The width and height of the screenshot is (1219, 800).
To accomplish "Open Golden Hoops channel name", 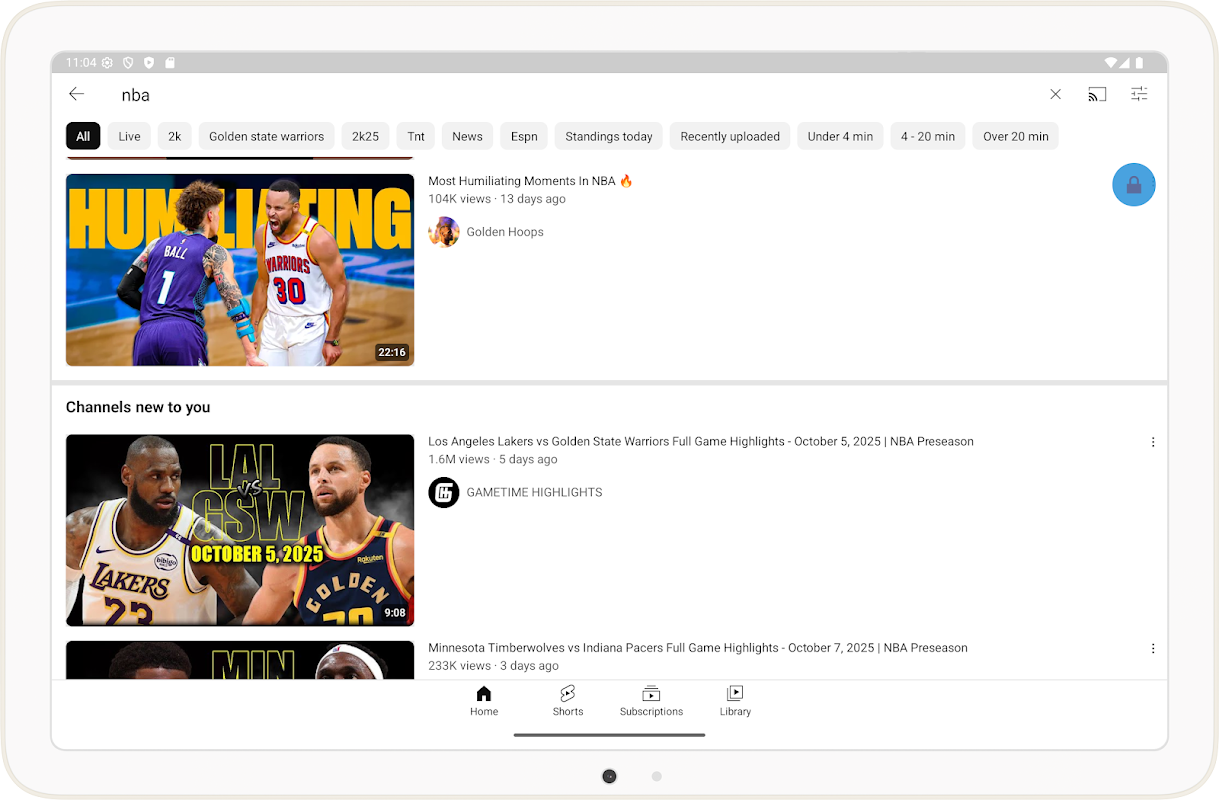I will point(505,232).
